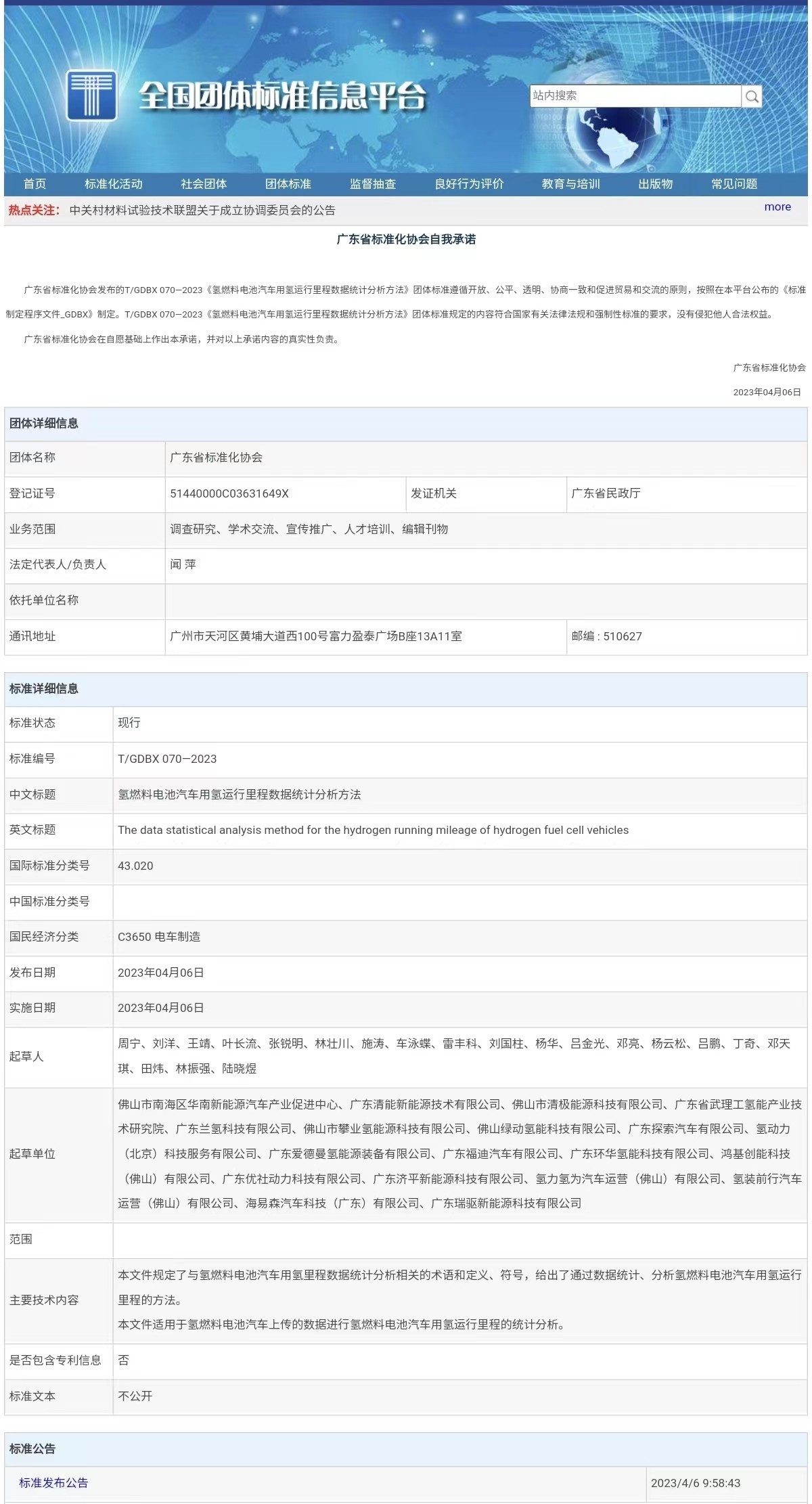This screenshot has height=1504, width=812.
Task: Click the 热点关注 label
Action: [34, 211]
